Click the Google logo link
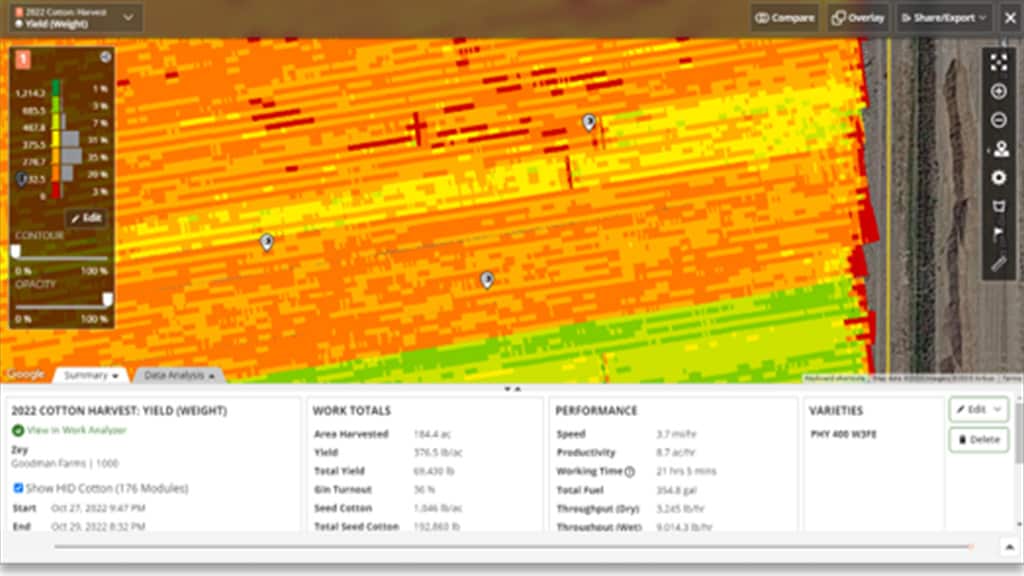 [25, 375]
